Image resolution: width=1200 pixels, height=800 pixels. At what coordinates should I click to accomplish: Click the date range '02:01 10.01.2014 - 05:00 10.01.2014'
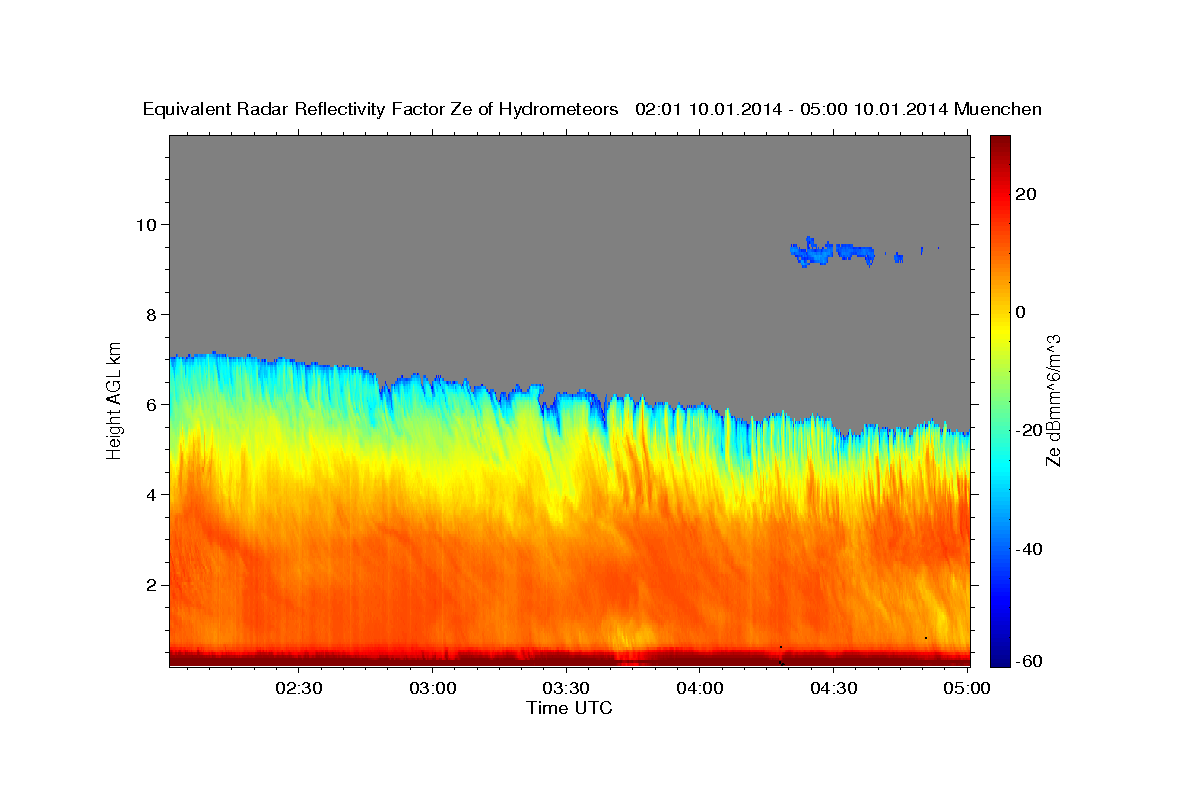tap(792, 109)
